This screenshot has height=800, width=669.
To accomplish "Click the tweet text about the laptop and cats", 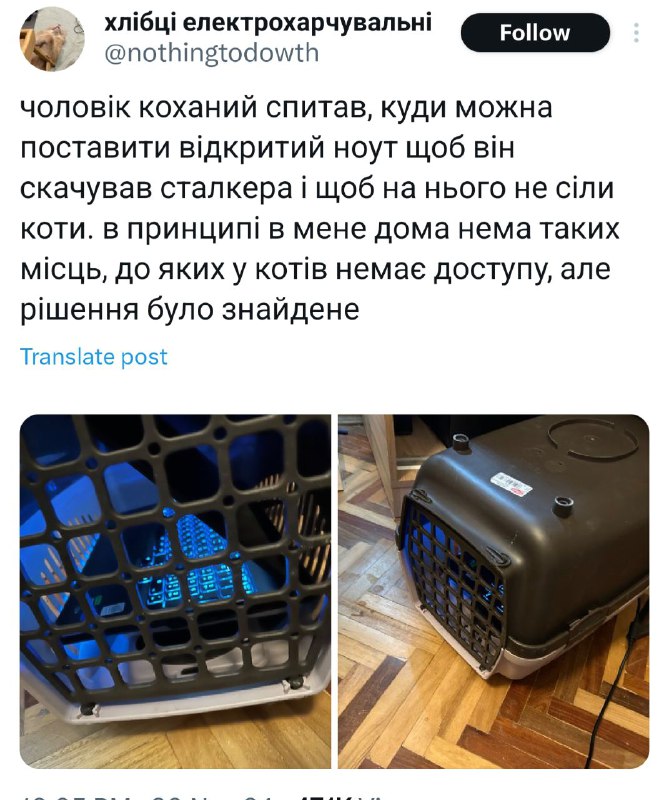I will [319, 209].
